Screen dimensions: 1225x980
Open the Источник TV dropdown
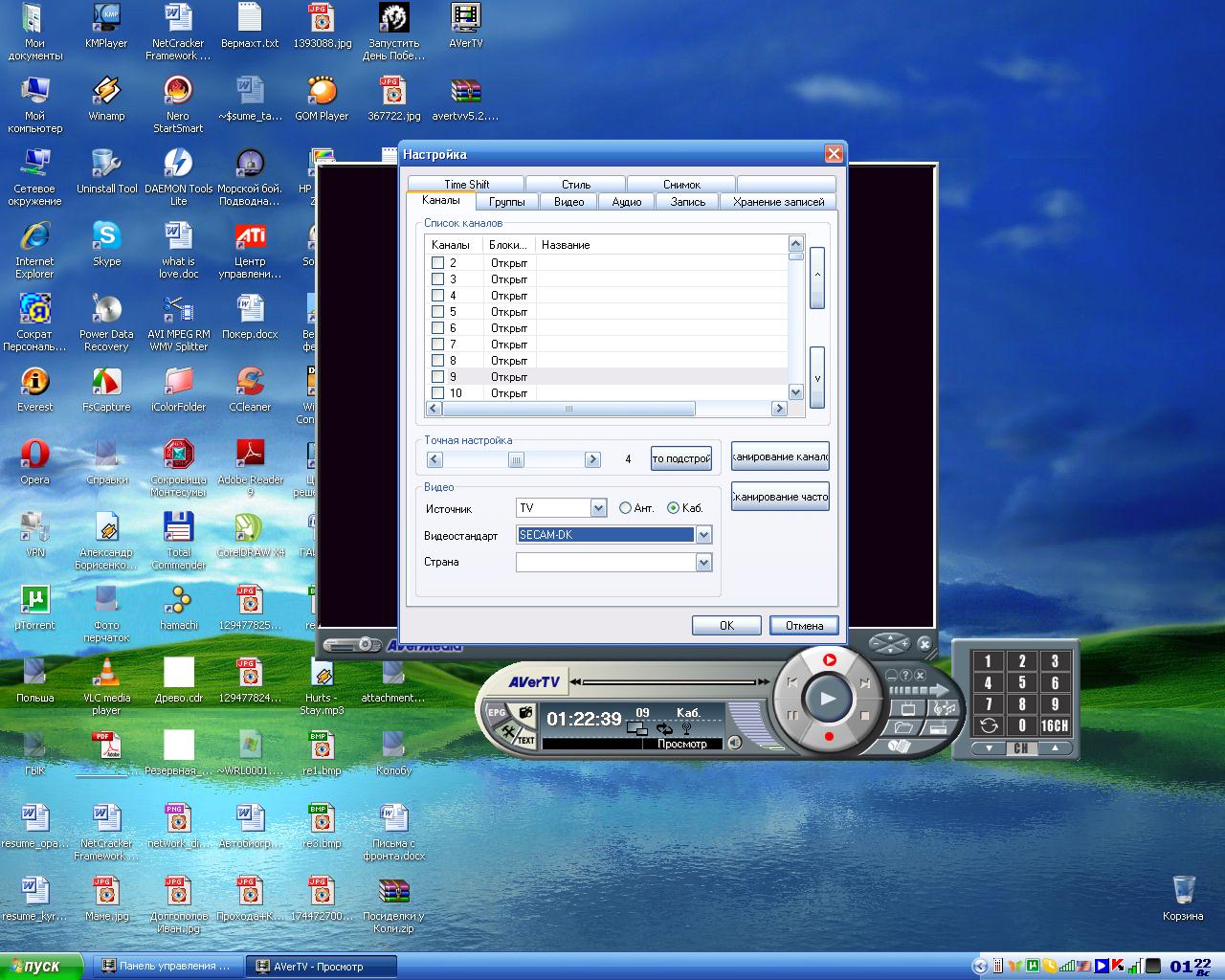[x=598, y=508]
